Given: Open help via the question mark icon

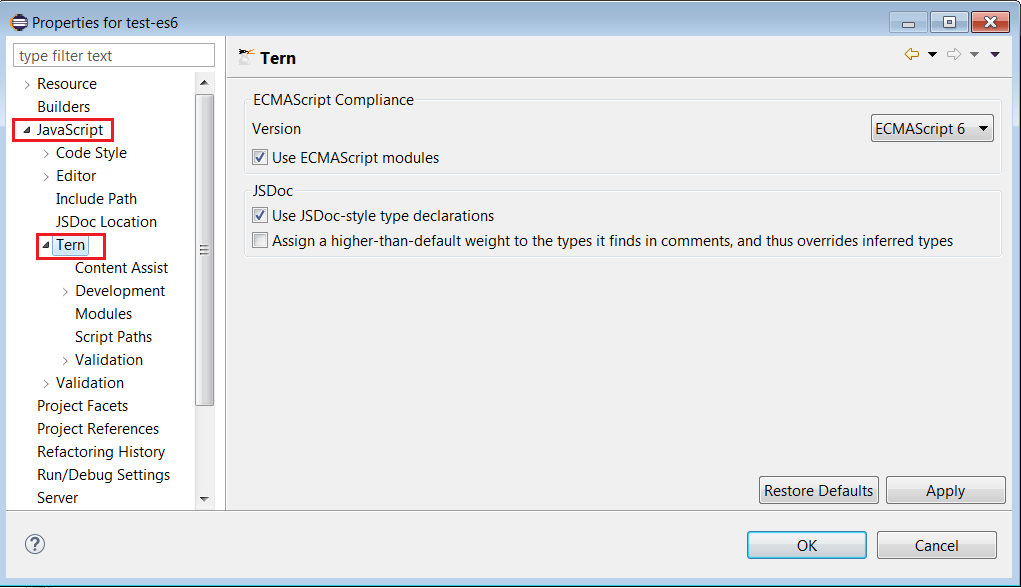Looking at the screenshot, I should click(x=36, y=544).
